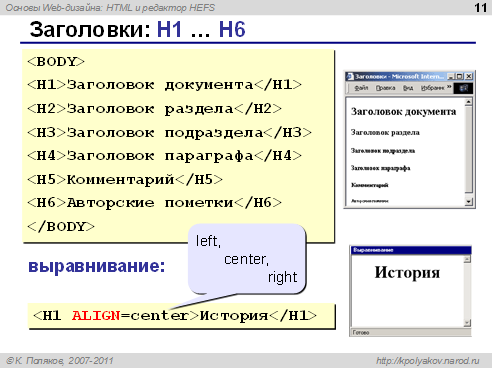Click the Windows logo throbber in IE toolbar
Image resolution: width=493 pixels, height=369 pixels.
(x=464, y=88)
